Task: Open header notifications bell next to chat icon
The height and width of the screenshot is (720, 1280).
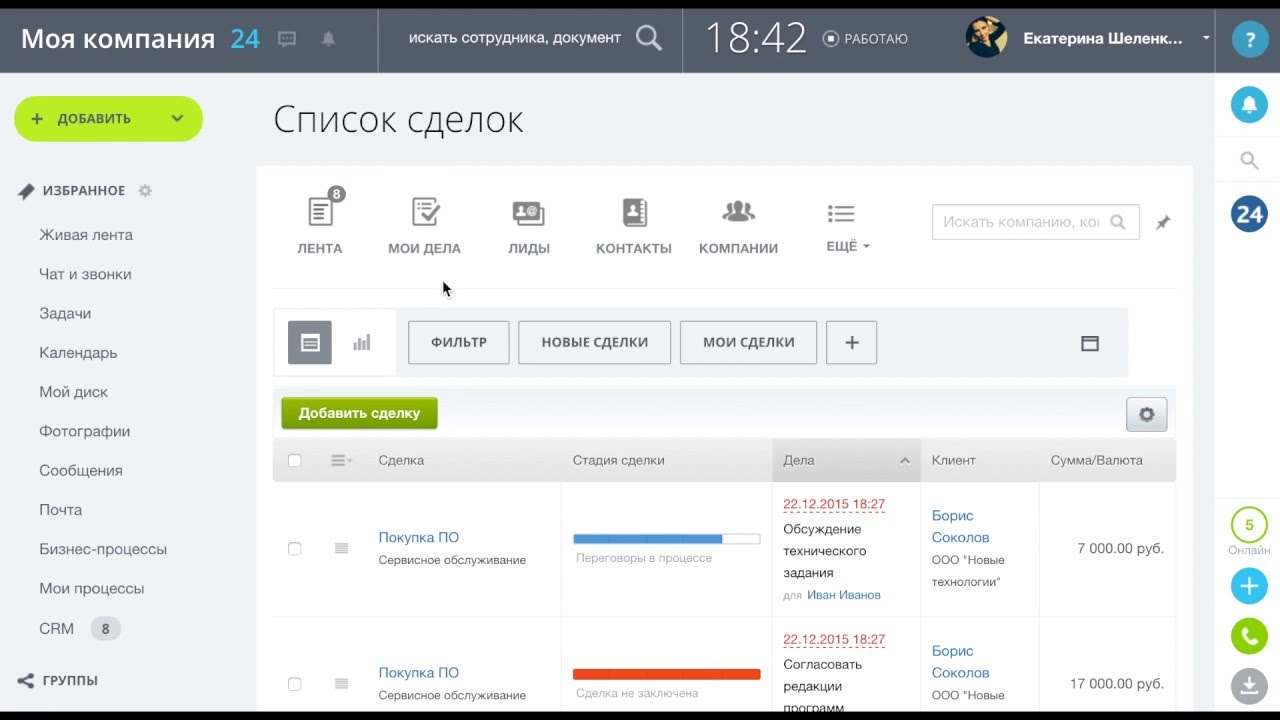Action: click(328, 39)
